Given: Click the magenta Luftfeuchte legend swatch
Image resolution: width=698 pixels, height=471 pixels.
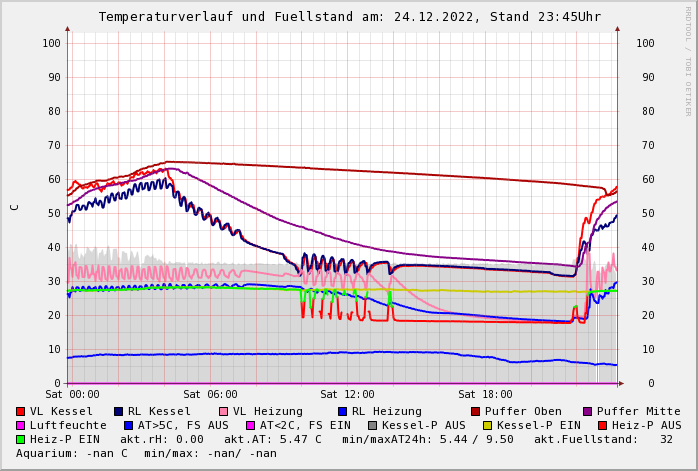Looking at the screenshot, I should click(x=21, y=425).
